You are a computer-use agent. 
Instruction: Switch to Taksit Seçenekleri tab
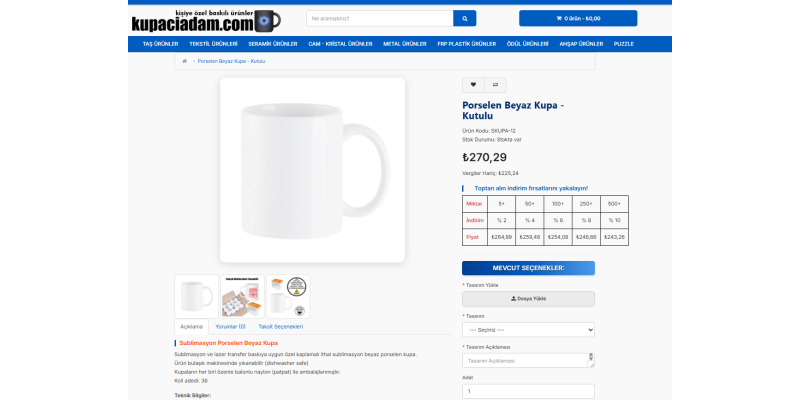281,327
